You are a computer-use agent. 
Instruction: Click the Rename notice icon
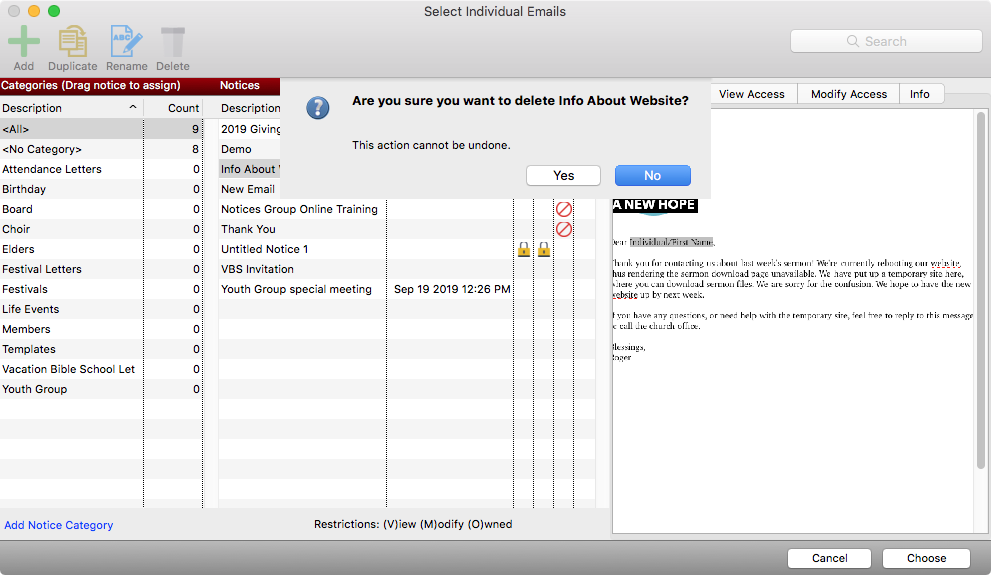point(126,43)
